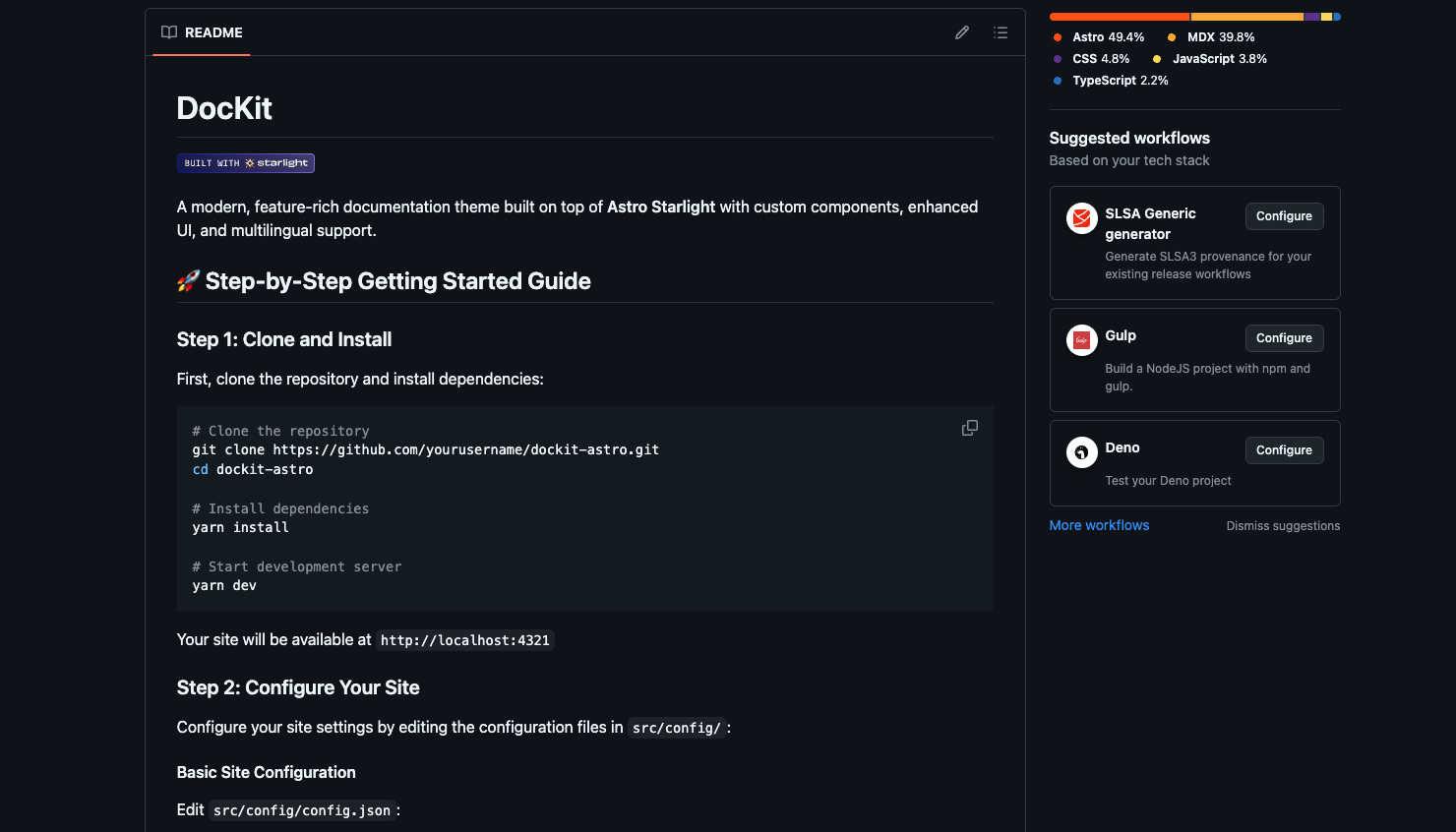Click the orange Astro language dot
Image resolution: width=1456 pixels, height=832 pixels.
point(1058,36)
